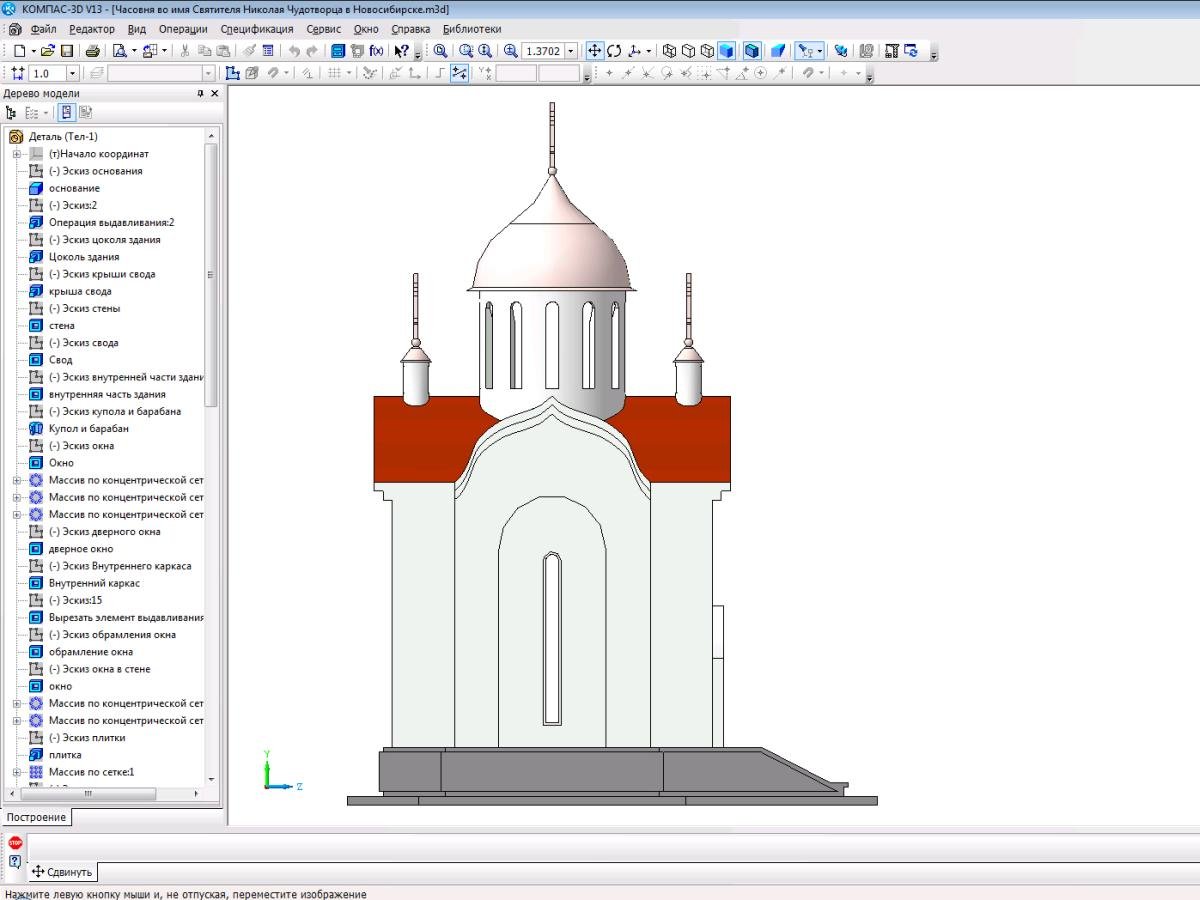Open the Variables f(x) panel
Screen dimensions: 1200x900
pos(376,51)
